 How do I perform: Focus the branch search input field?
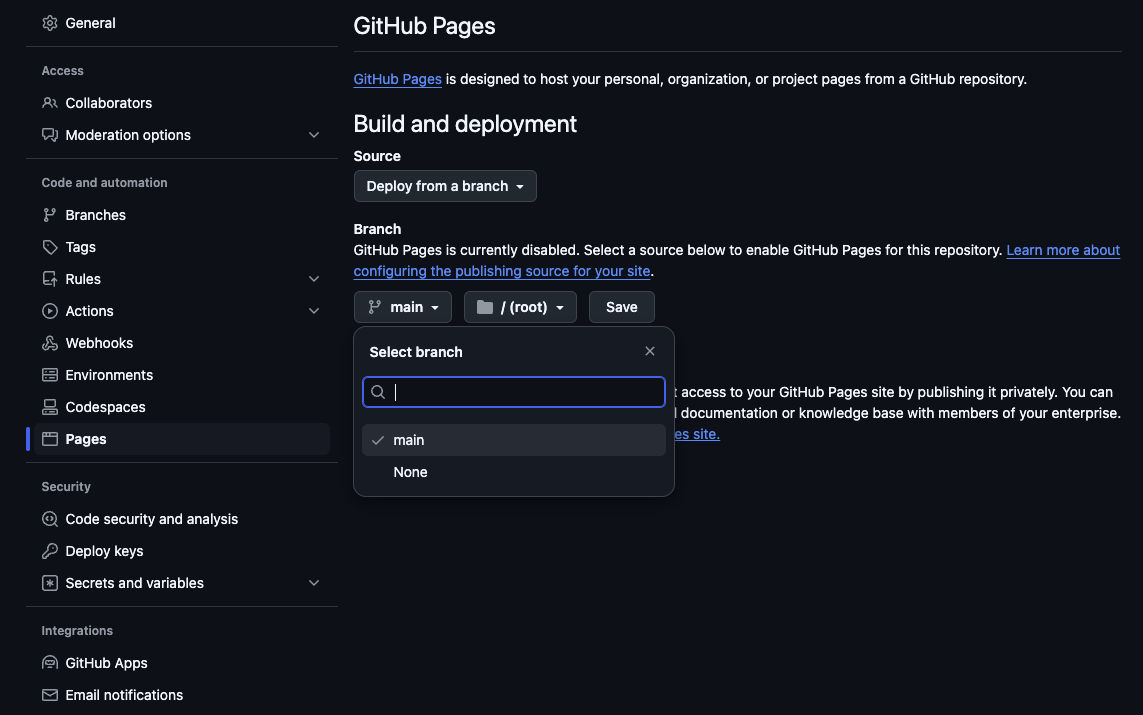tap(514, 392)
